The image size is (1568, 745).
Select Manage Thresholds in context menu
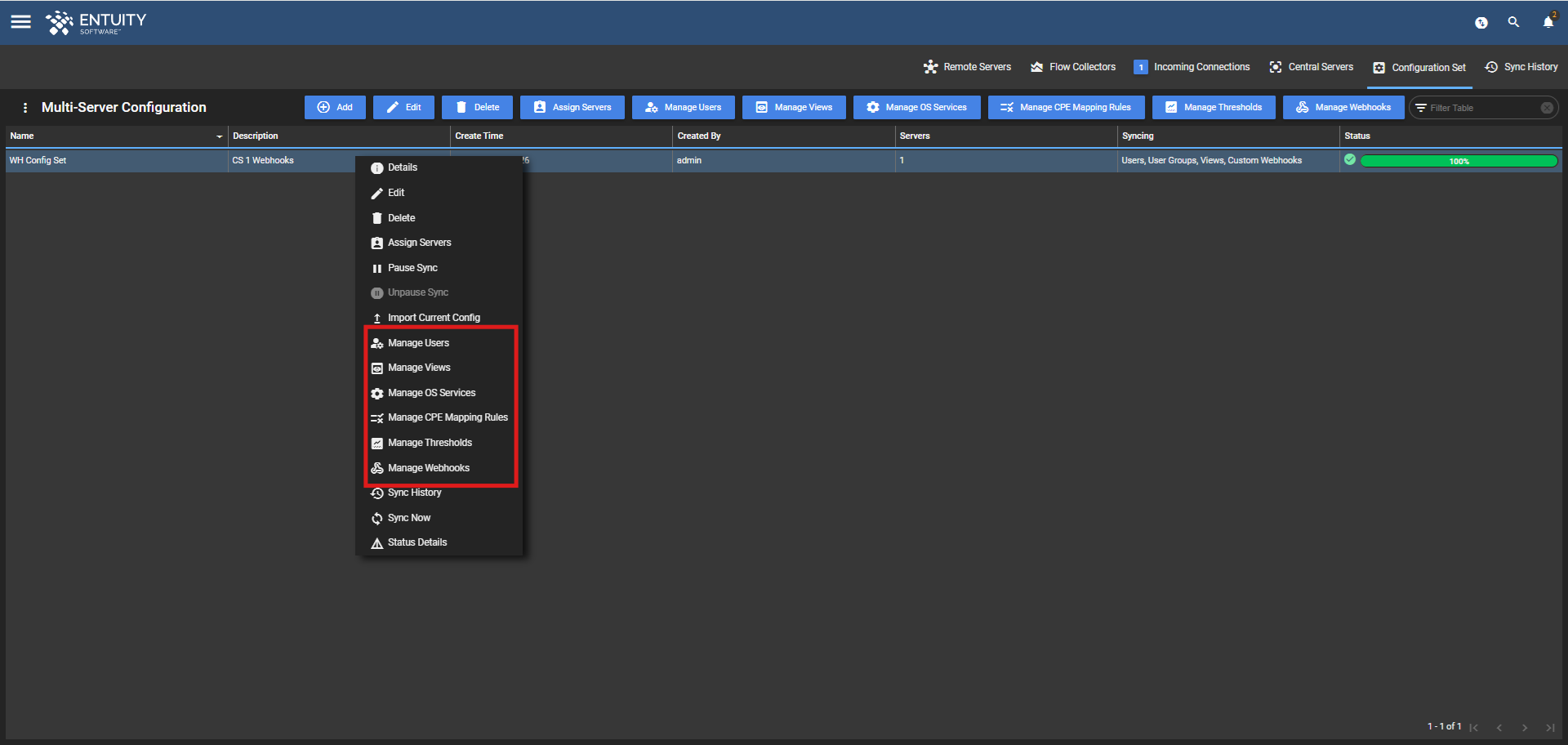(439, 443)
